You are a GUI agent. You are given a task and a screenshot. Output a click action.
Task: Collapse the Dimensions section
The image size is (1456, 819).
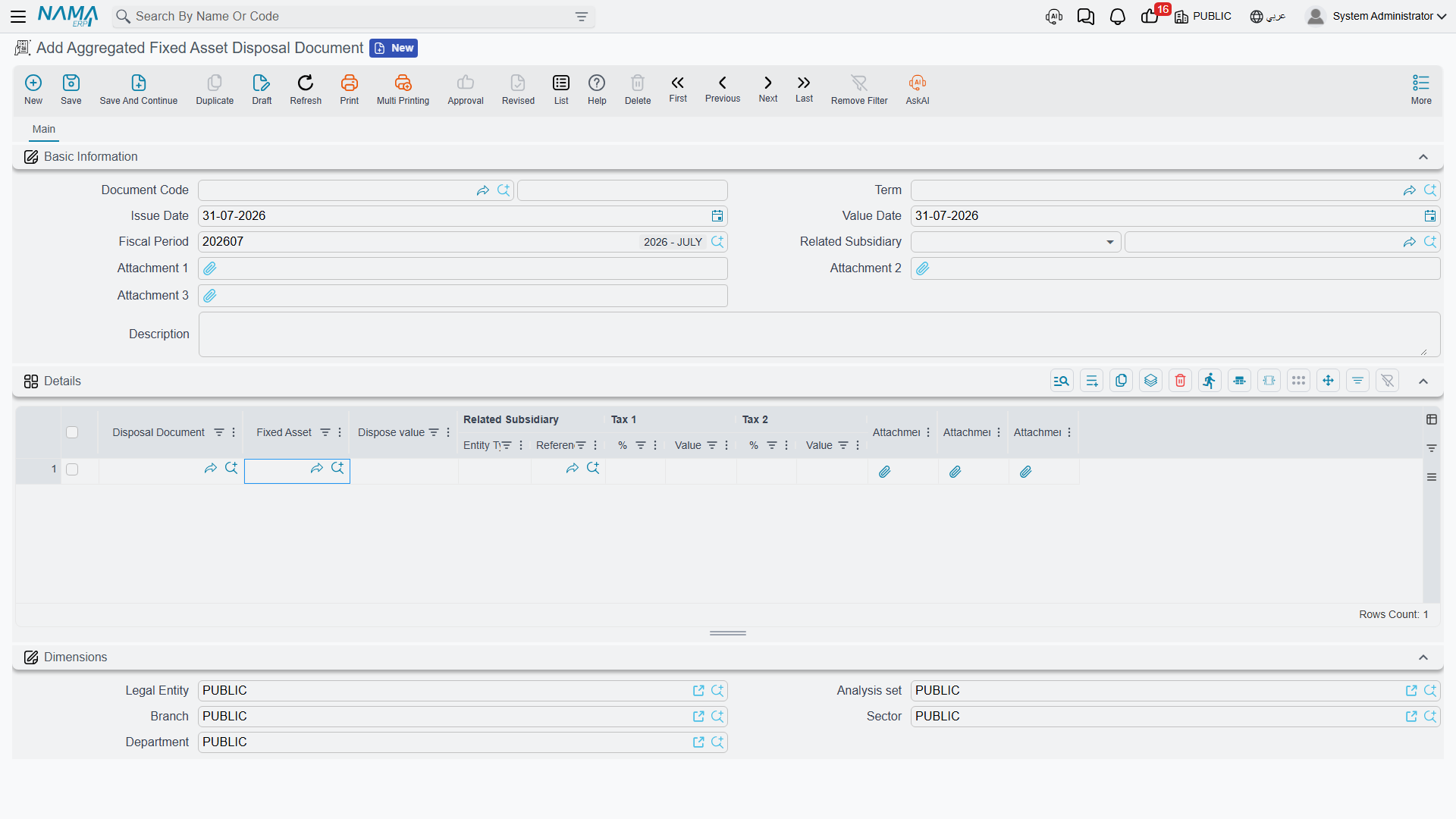point(1423,657)
